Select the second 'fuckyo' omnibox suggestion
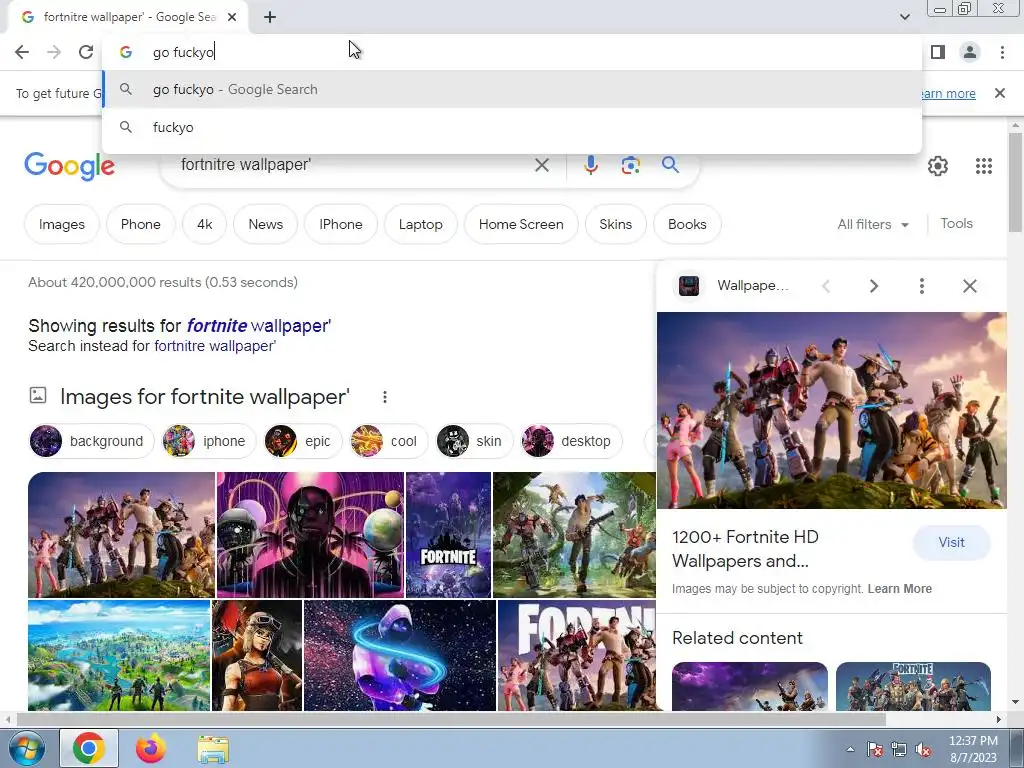The image size is (1024, 768). click(512, 127)
